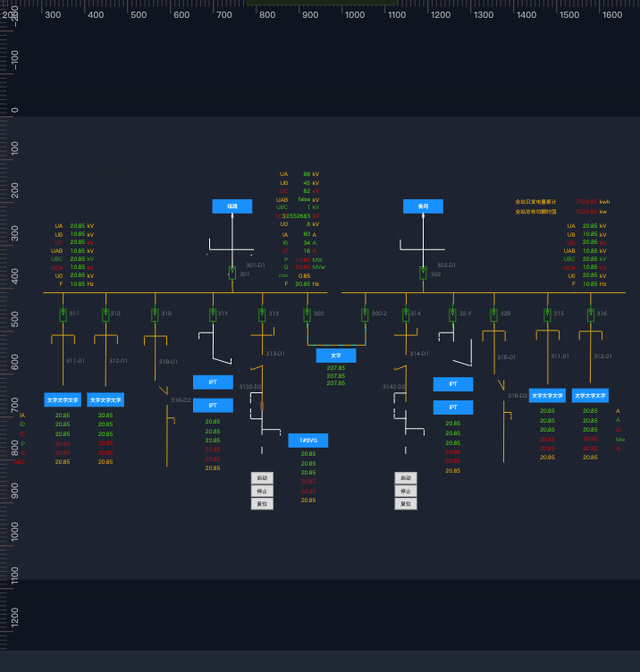Click 复位 reset button under feeder 314

pyautogui.click(x=406, y=504)
